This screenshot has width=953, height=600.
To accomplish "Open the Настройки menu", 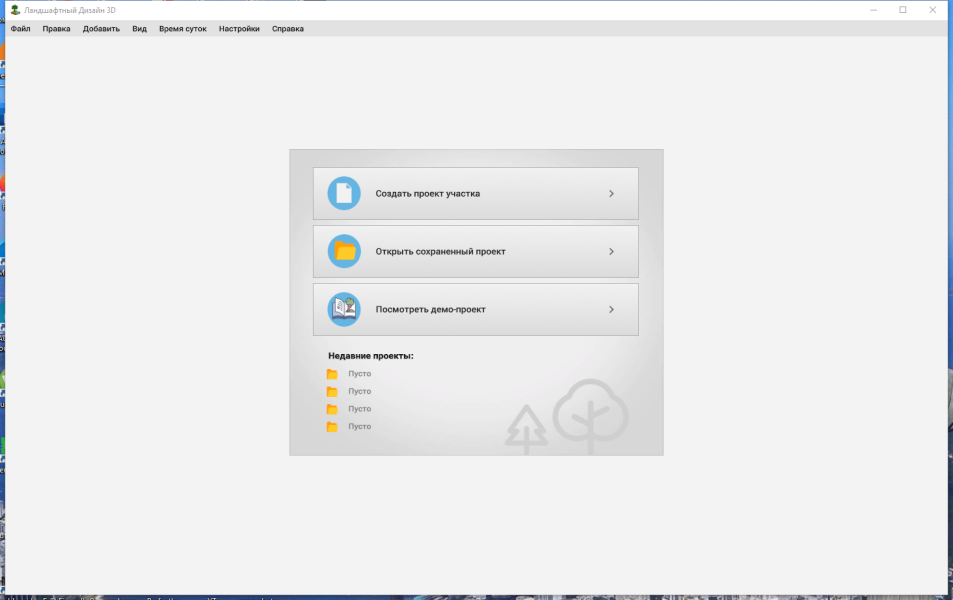I will (239, 29).
